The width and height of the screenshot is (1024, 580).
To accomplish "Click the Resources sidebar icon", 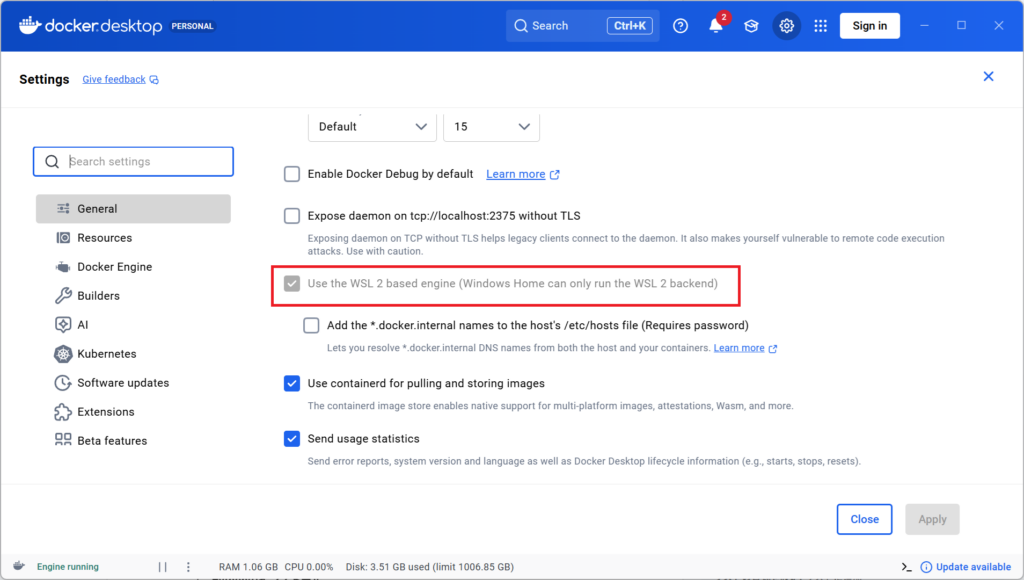I will [x=63, y=238].
